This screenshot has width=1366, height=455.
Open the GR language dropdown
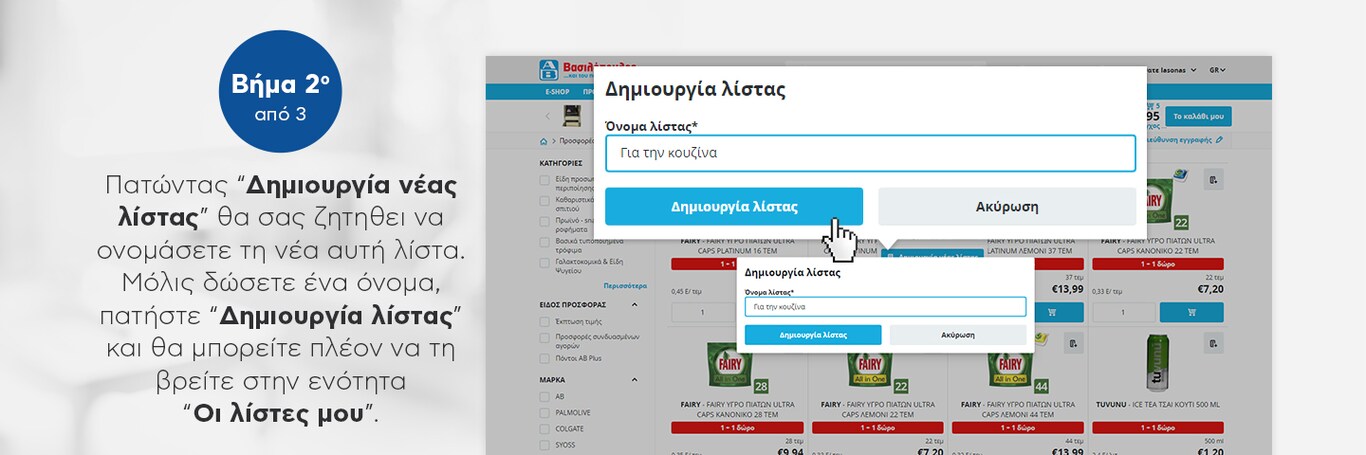[1217, 70]
